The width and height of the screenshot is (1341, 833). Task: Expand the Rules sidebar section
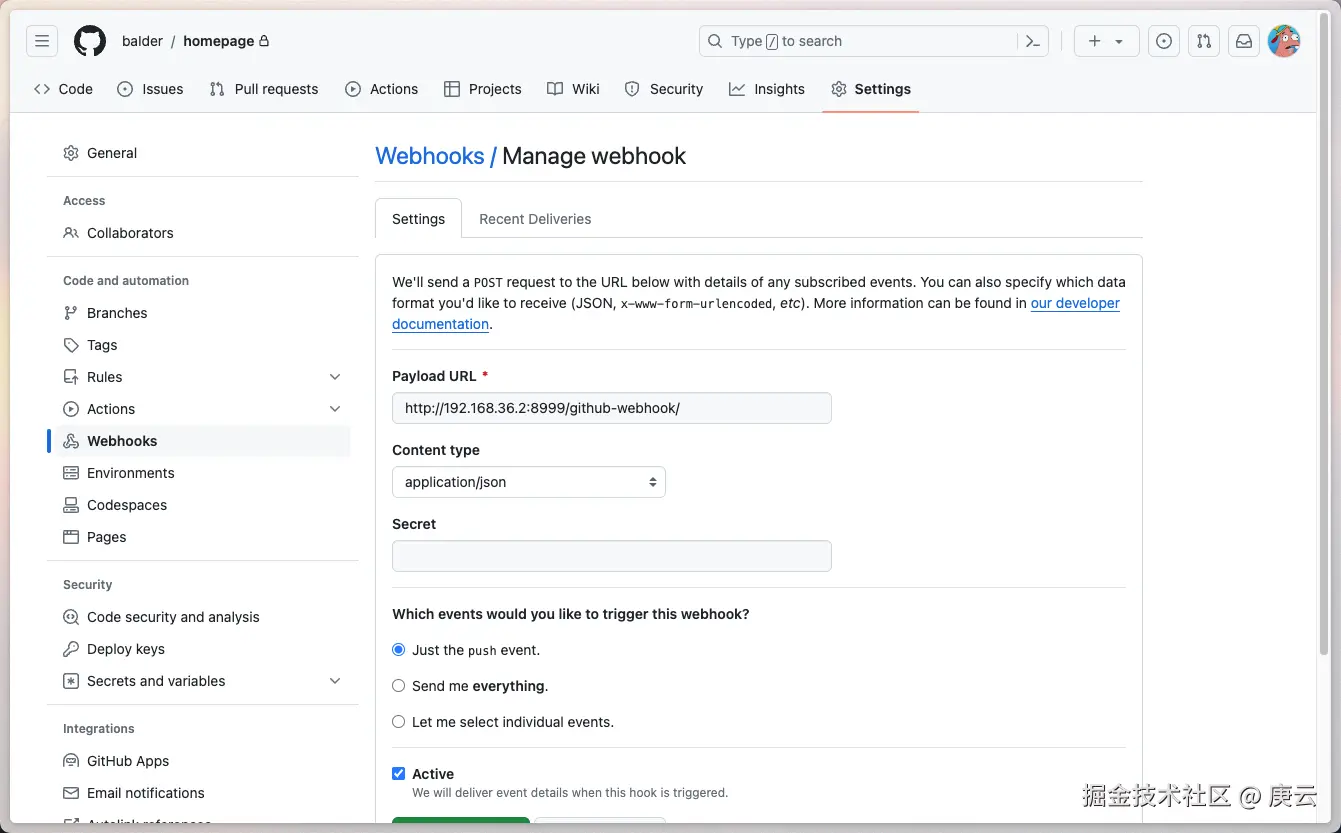click(x=335, y=377)
